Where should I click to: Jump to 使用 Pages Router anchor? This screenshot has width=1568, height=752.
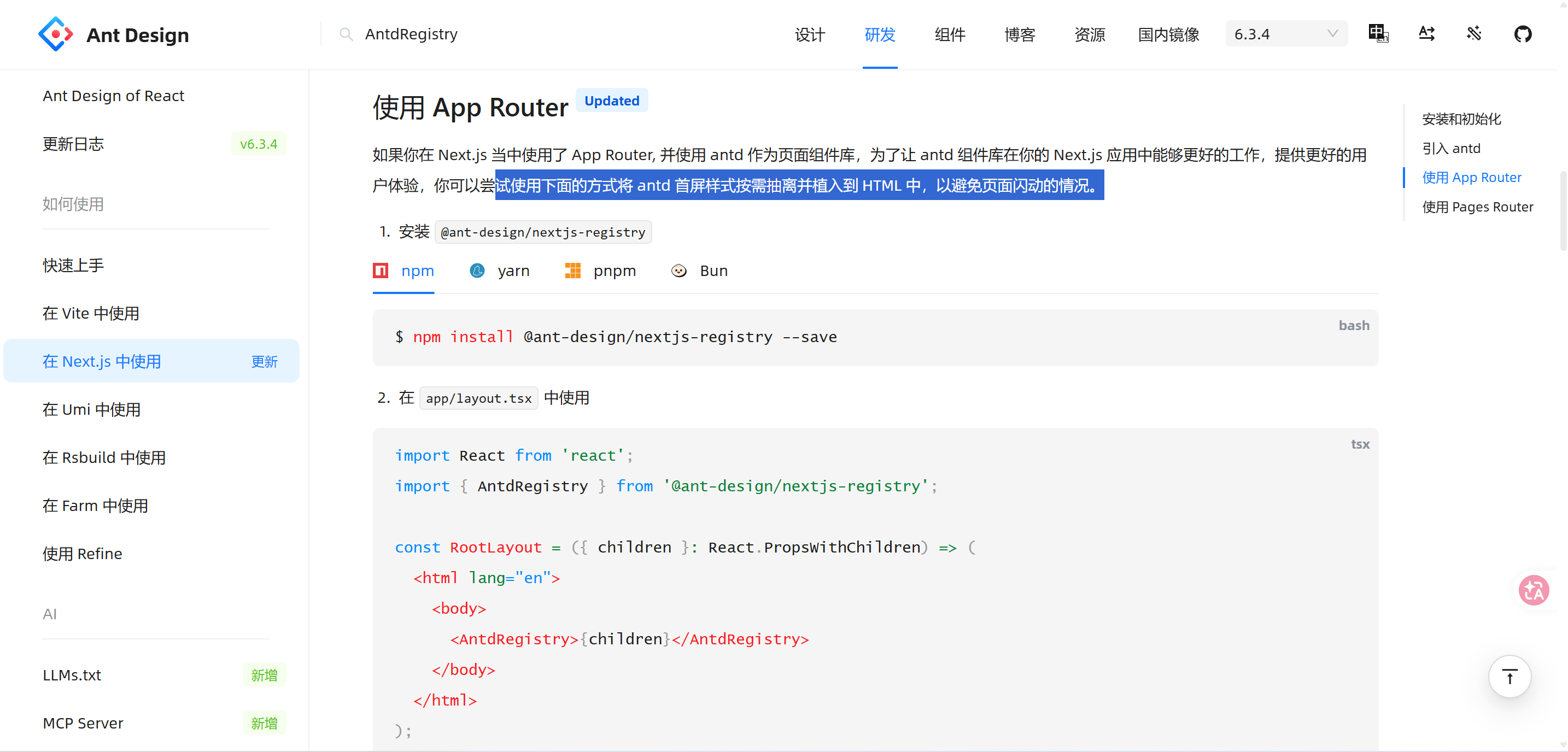(1477, 207)
